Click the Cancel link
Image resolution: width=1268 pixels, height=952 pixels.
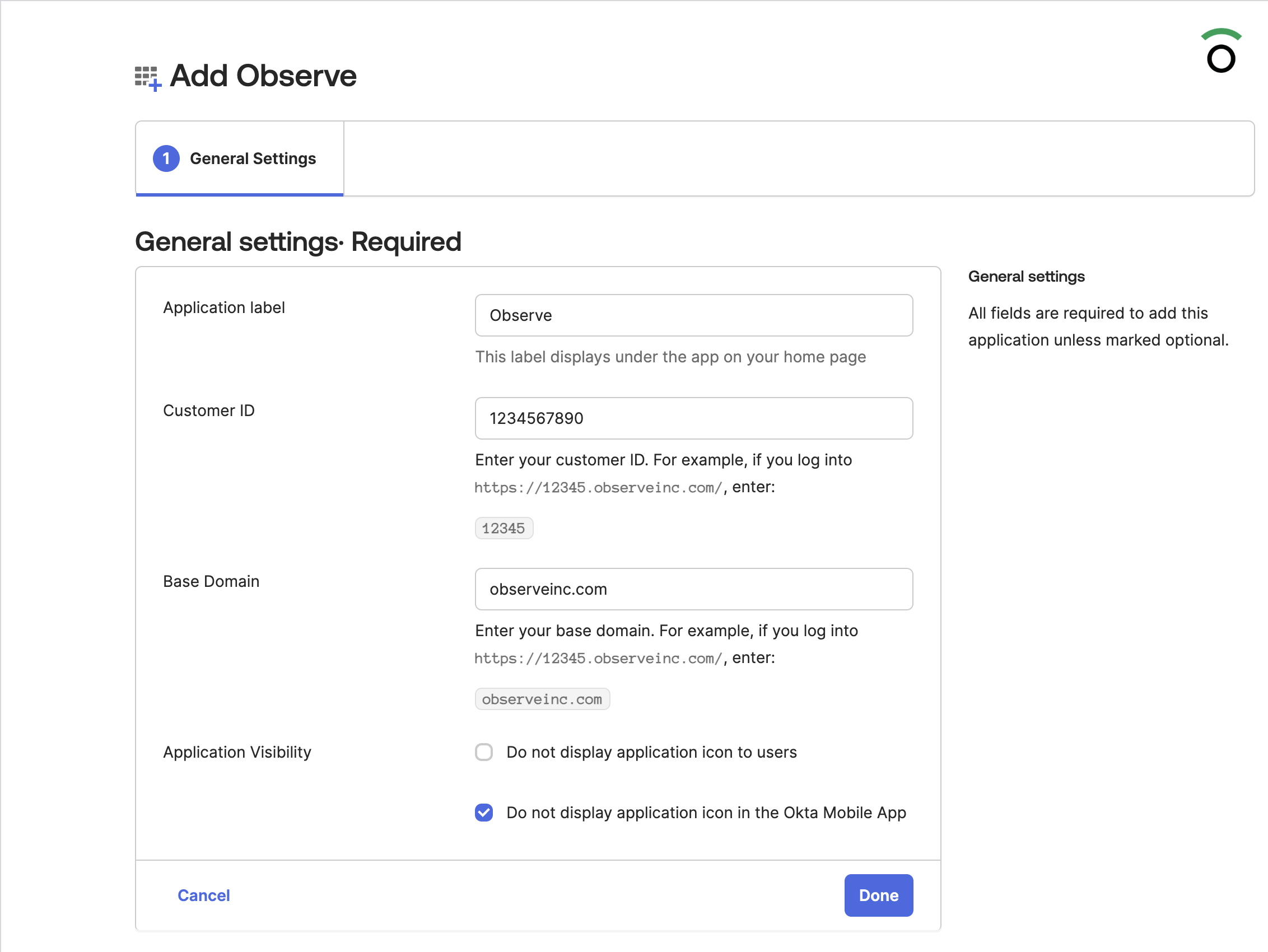(x=203, y=895)
